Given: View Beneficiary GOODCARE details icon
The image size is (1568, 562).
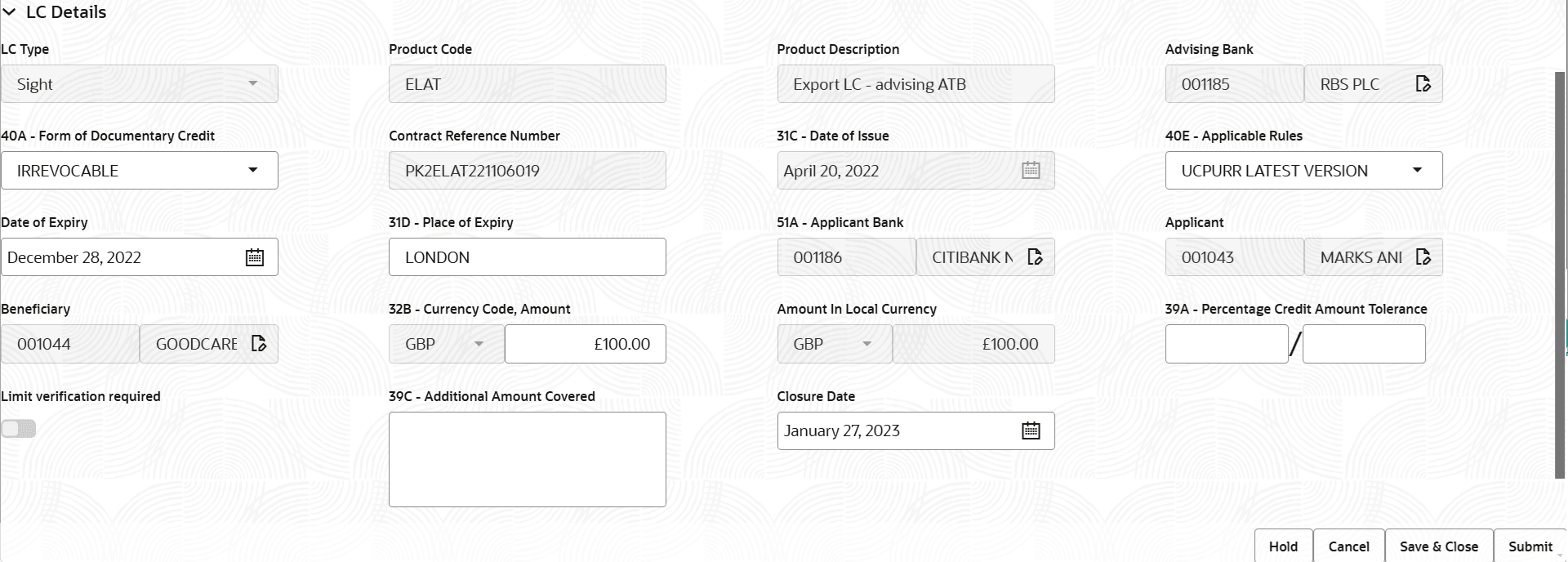Looking at the screenshot, I should 259,343.
